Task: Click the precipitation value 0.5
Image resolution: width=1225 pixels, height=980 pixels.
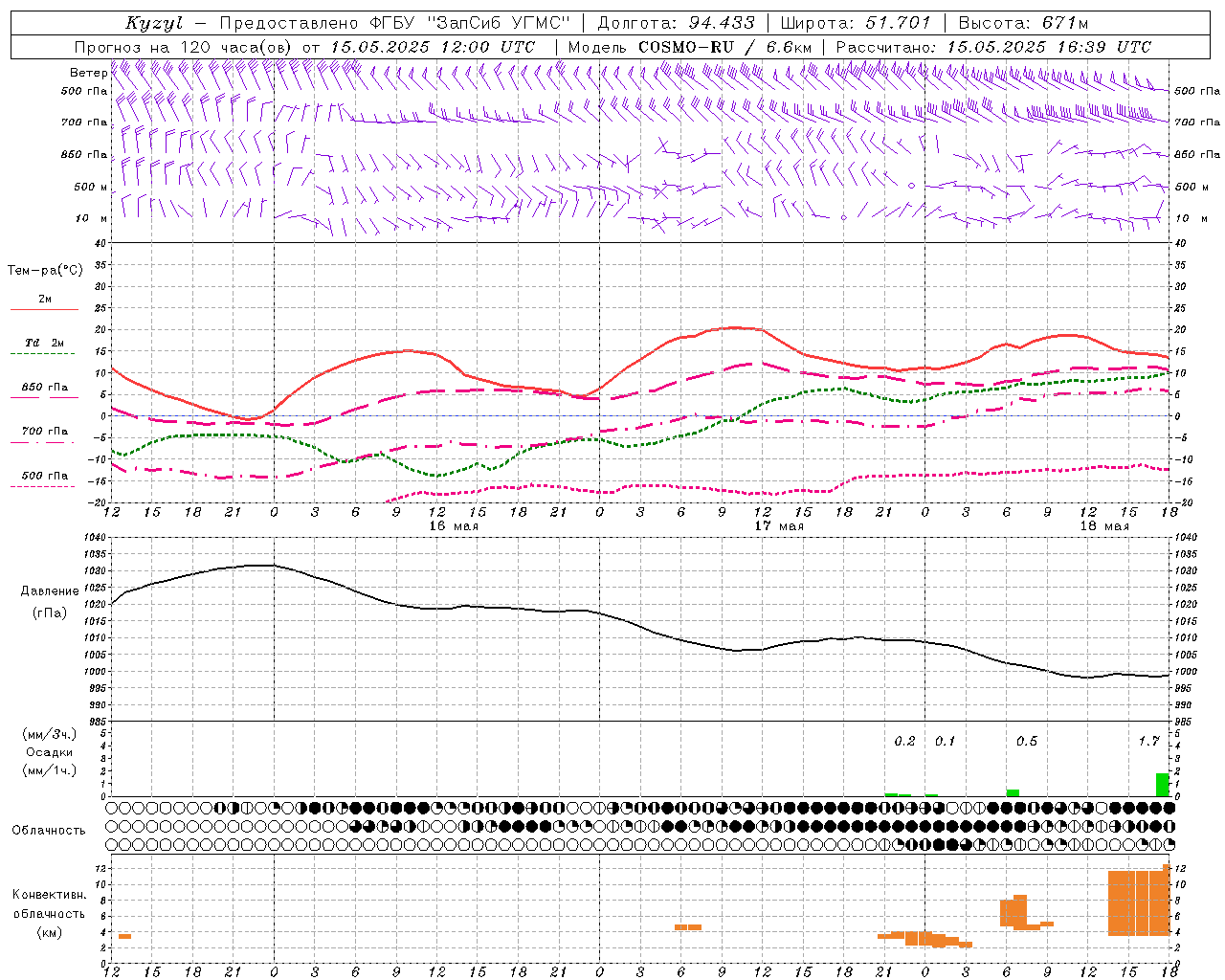Action: tap(1026, 742)
